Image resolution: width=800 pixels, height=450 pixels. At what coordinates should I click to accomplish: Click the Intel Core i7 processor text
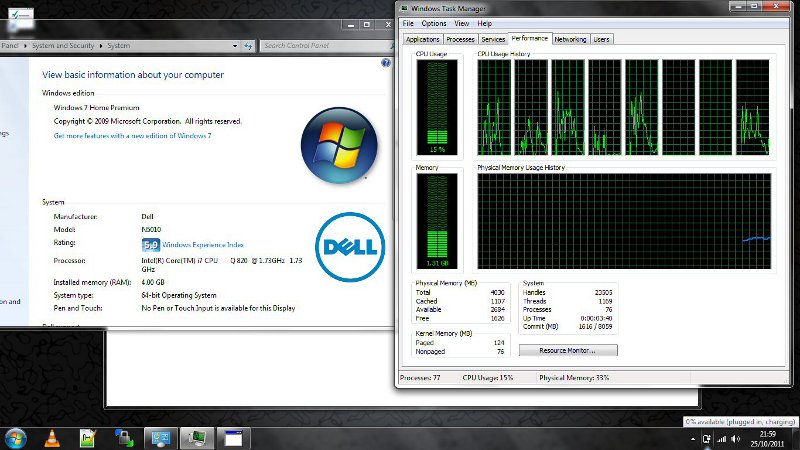[221, 265]
